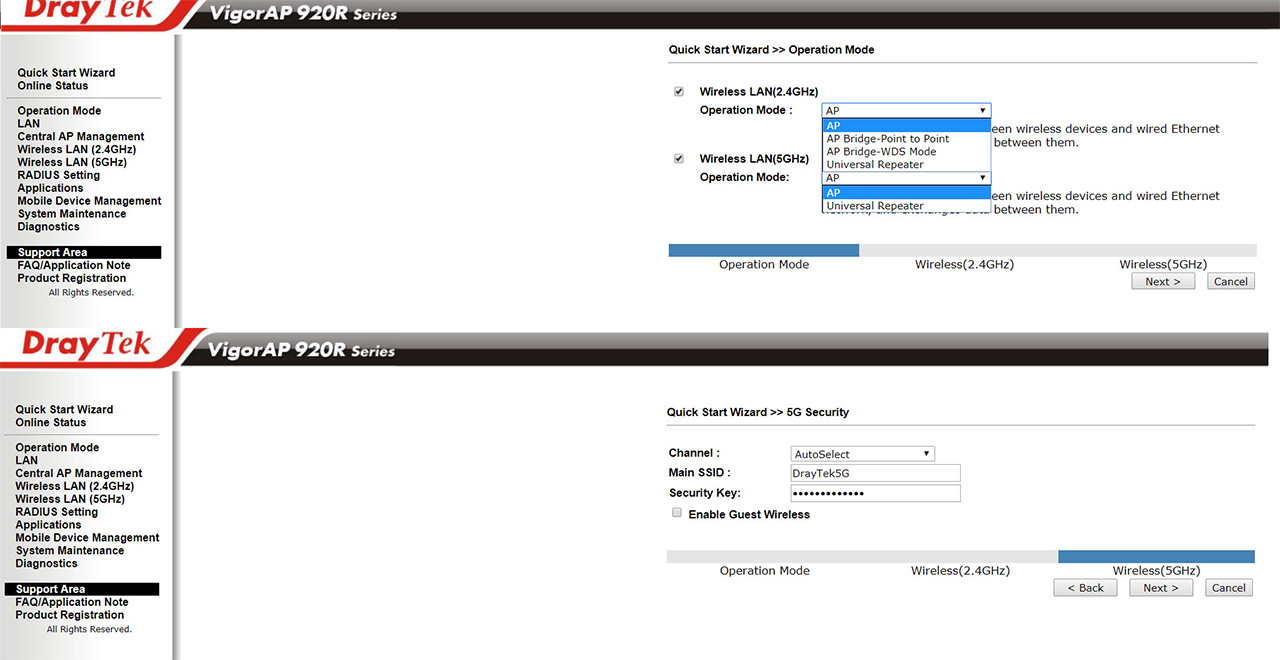Open System Maintenance in Operation Mode page sidebar
Viewport: 1280px width, 660px height.
72,214
